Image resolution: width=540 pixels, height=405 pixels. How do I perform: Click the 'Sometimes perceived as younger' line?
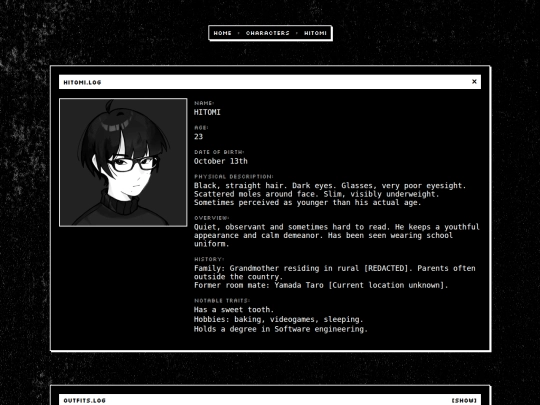coord(308,202)
